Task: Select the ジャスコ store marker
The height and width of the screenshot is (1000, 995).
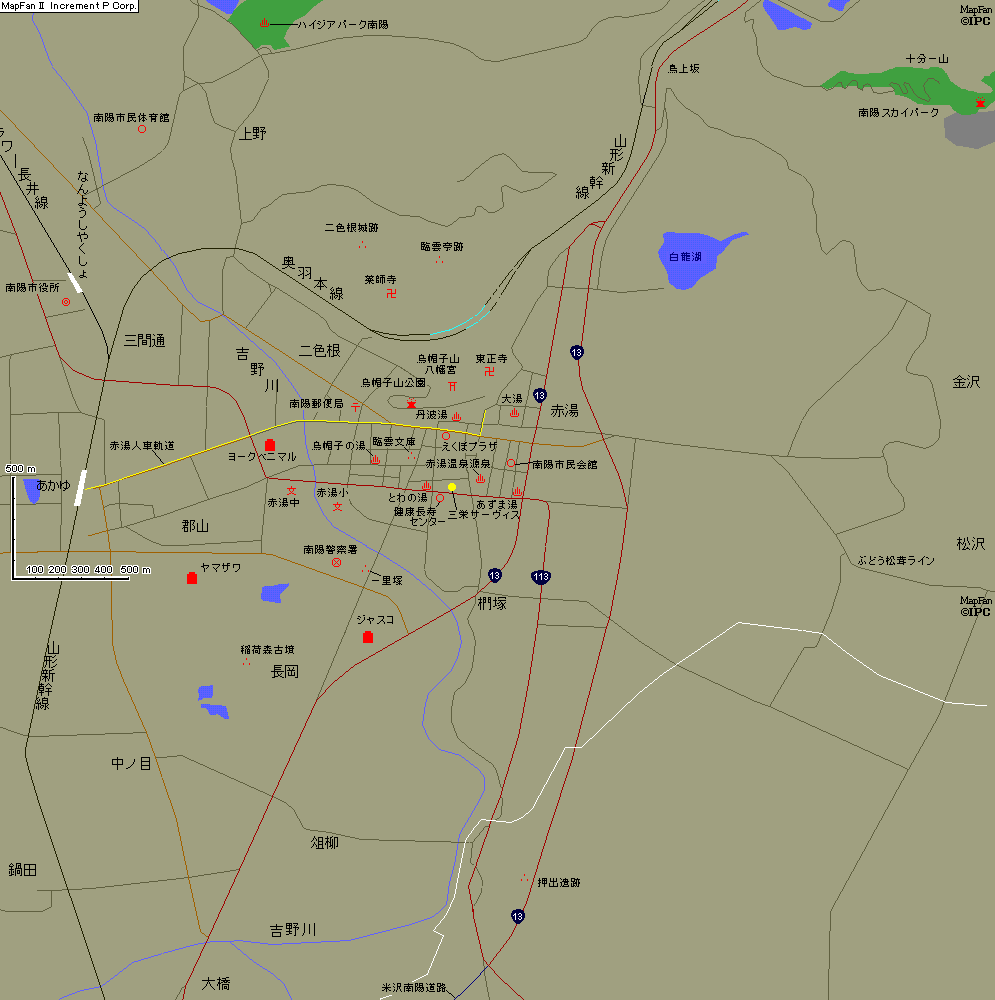Action: point(368,637)
